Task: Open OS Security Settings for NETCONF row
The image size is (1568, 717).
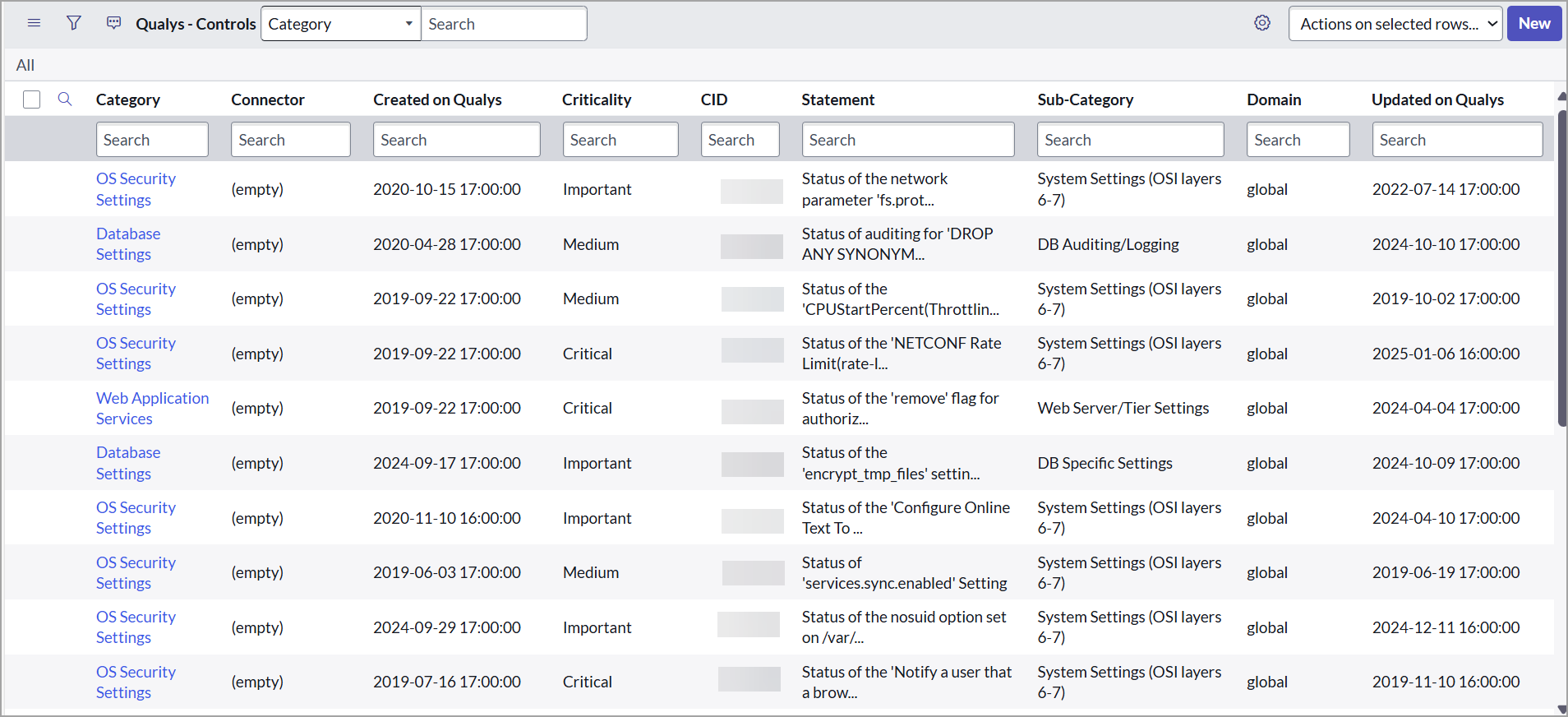Action: tap(136, 354)
